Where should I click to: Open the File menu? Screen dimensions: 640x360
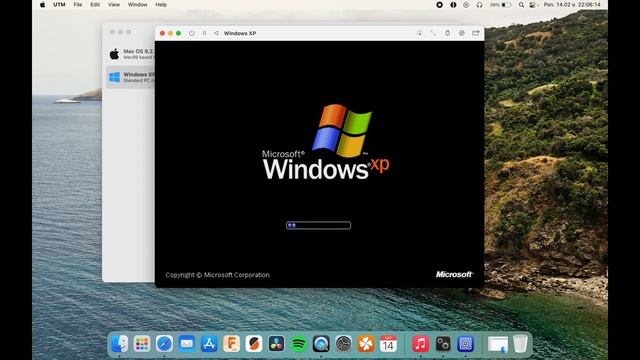(x=78, y=5)
